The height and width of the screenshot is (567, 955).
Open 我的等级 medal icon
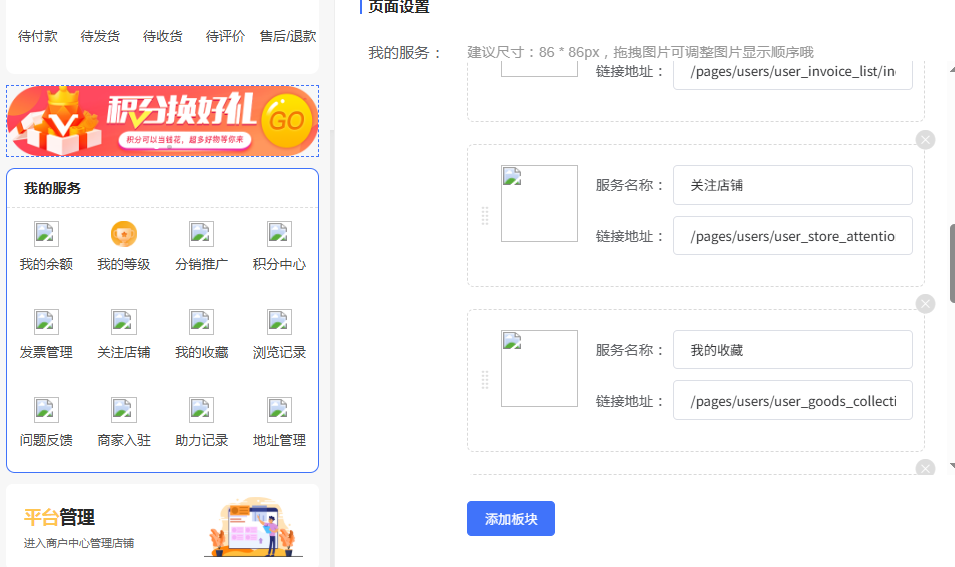pyautogui.click(x=124, y=234)
